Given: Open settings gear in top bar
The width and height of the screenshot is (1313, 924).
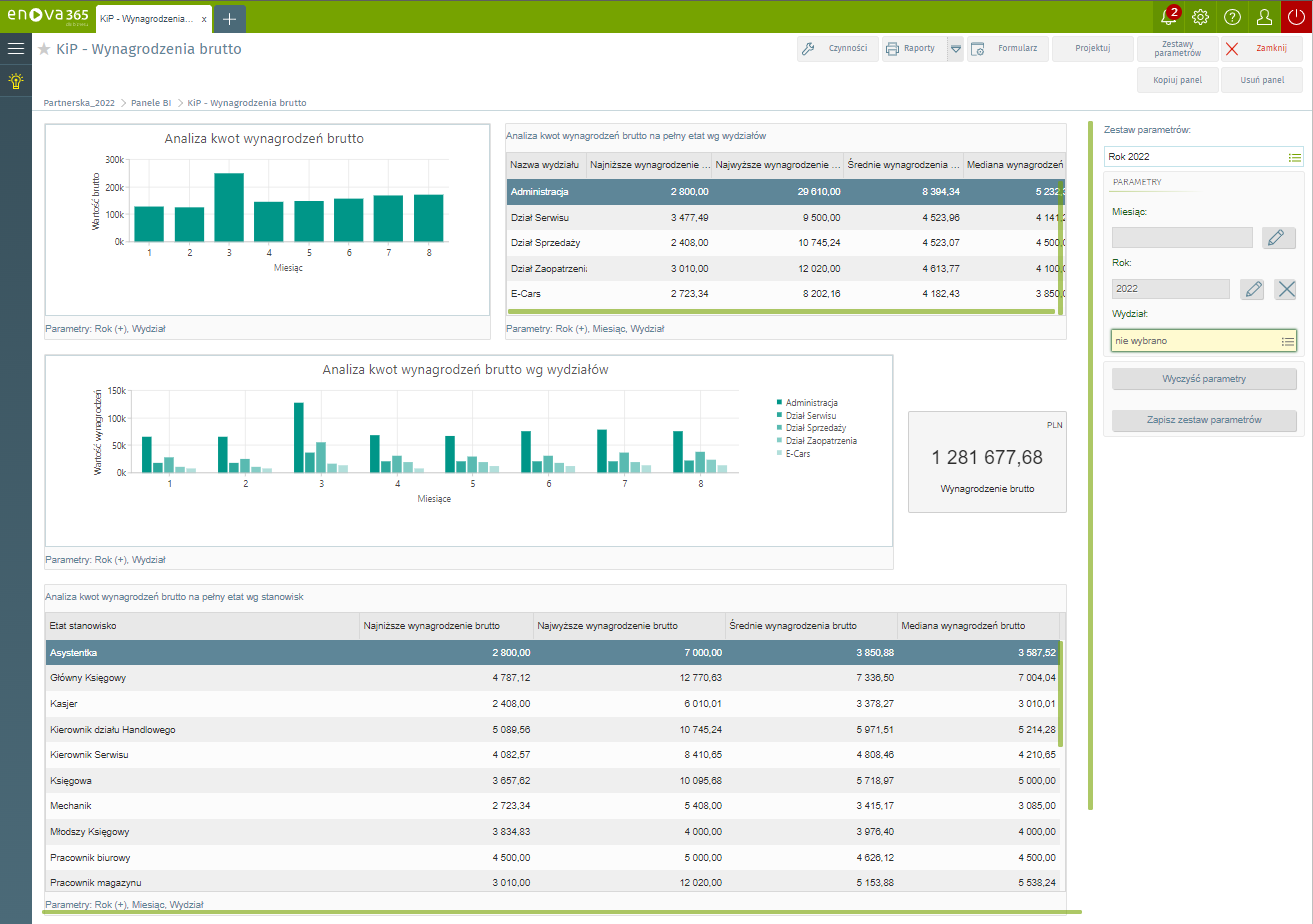Looking at the screenshot, I should click(1200, 17).
